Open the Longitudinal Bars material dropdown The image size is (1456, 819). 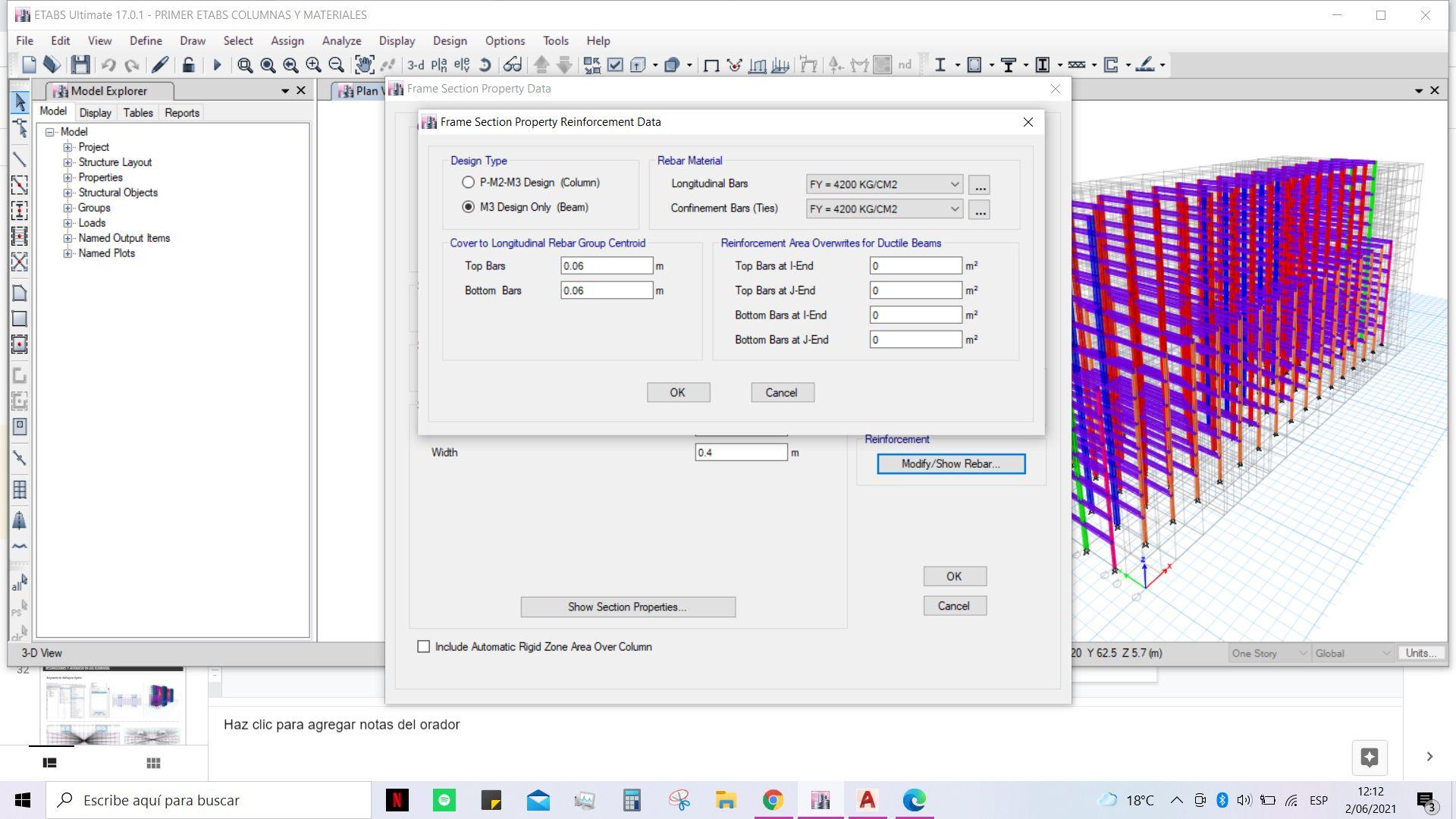(884, 184)
